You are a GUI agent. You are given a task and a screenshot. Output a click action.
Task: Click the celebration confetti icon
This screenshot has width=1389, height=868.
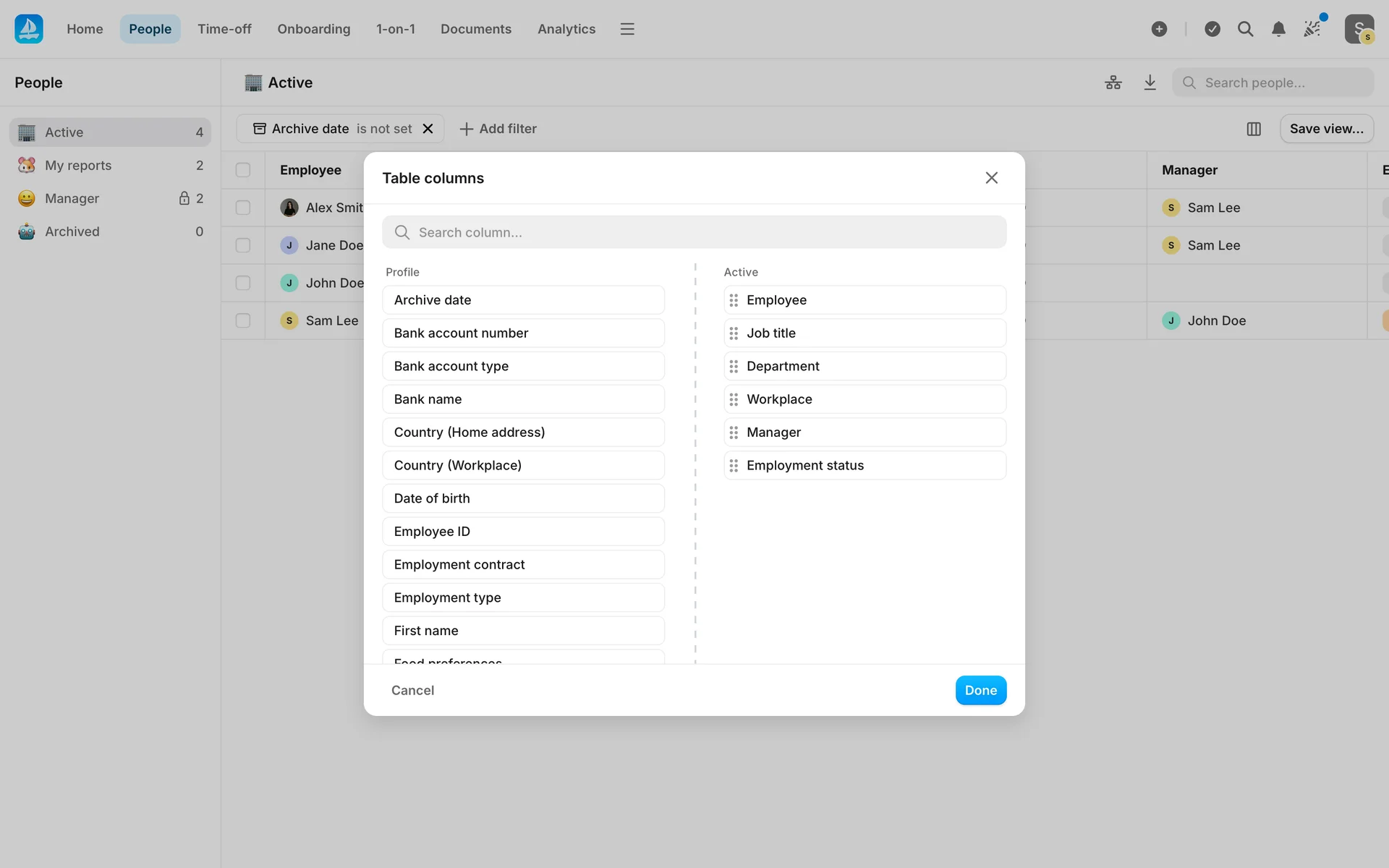pyautogui.click(x=1312, y=29)
